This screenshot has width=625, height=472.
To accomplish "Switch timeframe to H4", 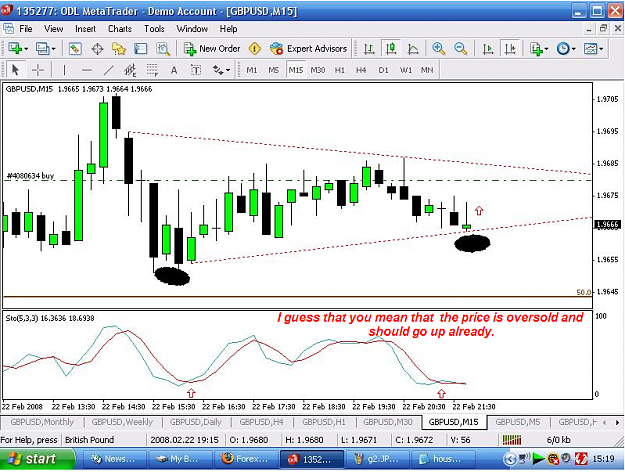I will click(x=361, y=70).
